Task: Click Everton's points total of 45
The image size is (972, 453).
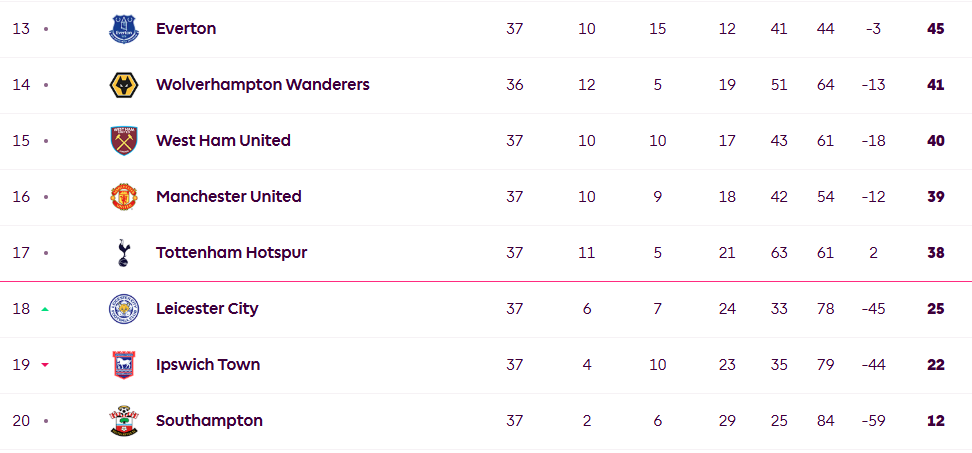Action: [935, 29]
